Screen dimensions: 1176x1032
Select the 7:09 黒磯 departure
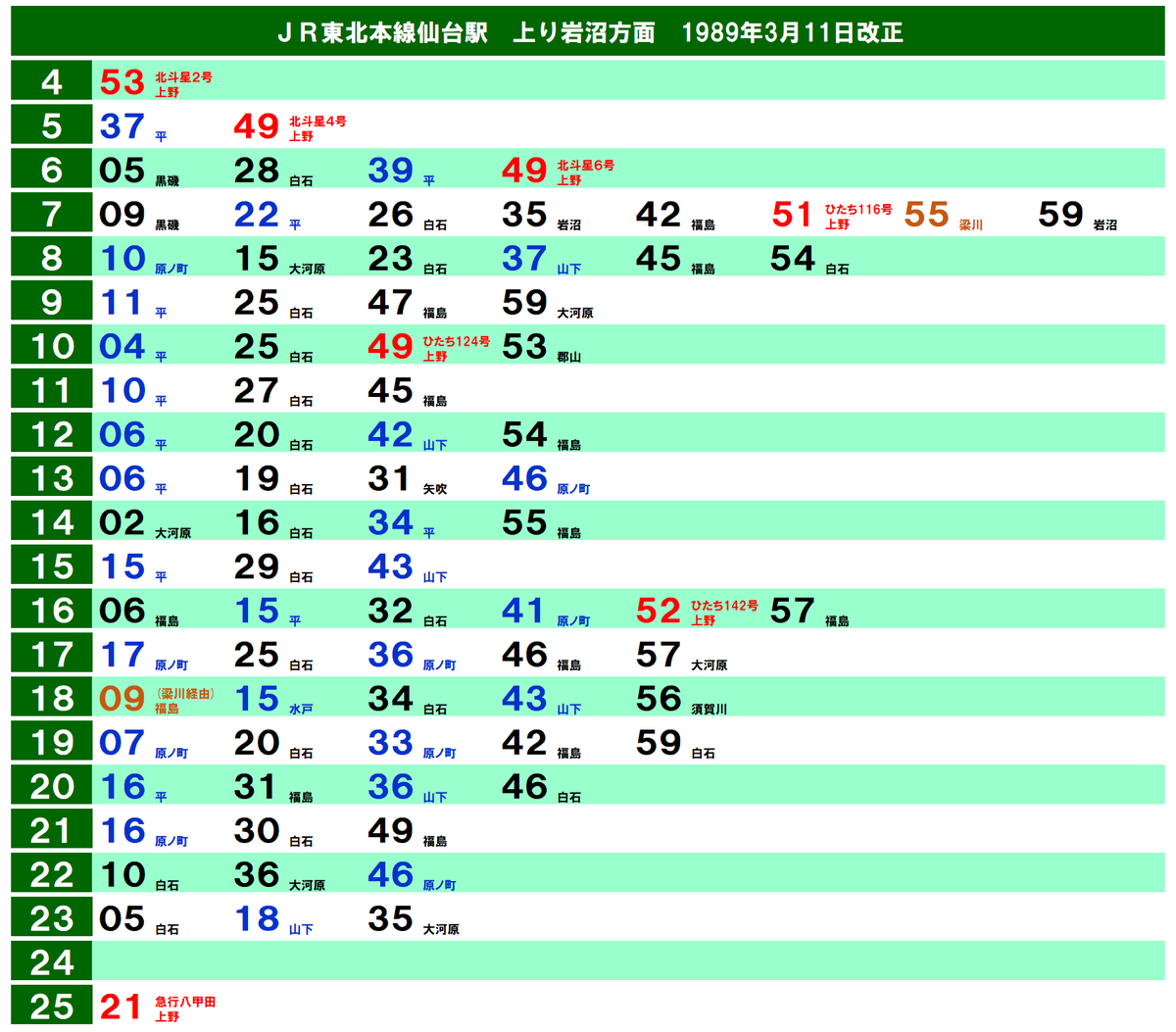pos(139,215)
